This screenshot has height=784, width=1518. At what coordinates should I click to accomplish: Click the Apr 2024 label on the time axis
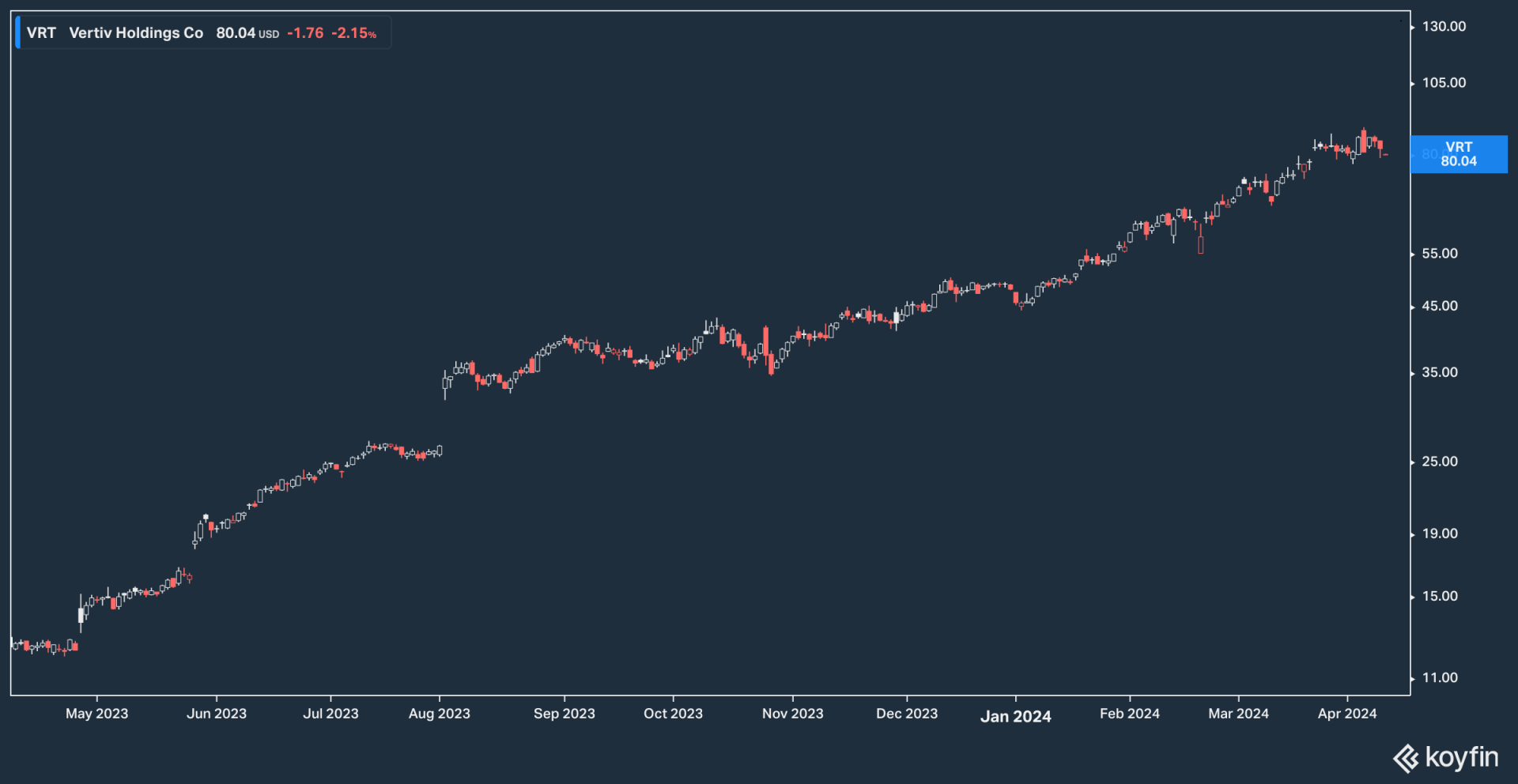[1346, 714]
